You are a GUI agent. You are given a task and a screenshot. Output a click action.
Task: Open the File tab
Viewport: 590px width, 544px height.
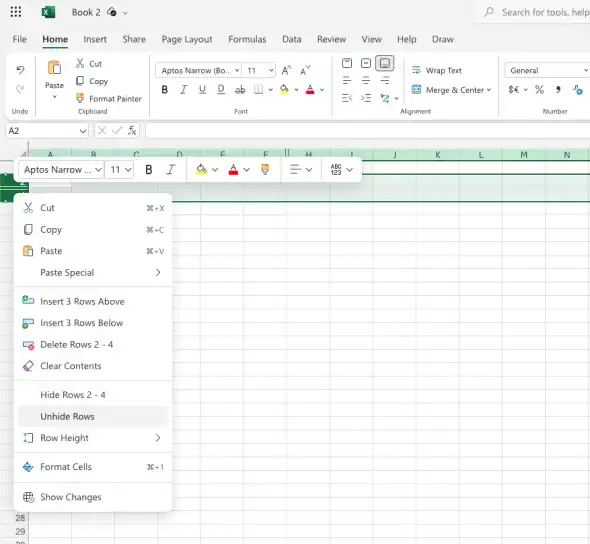[x=20, y=39]
